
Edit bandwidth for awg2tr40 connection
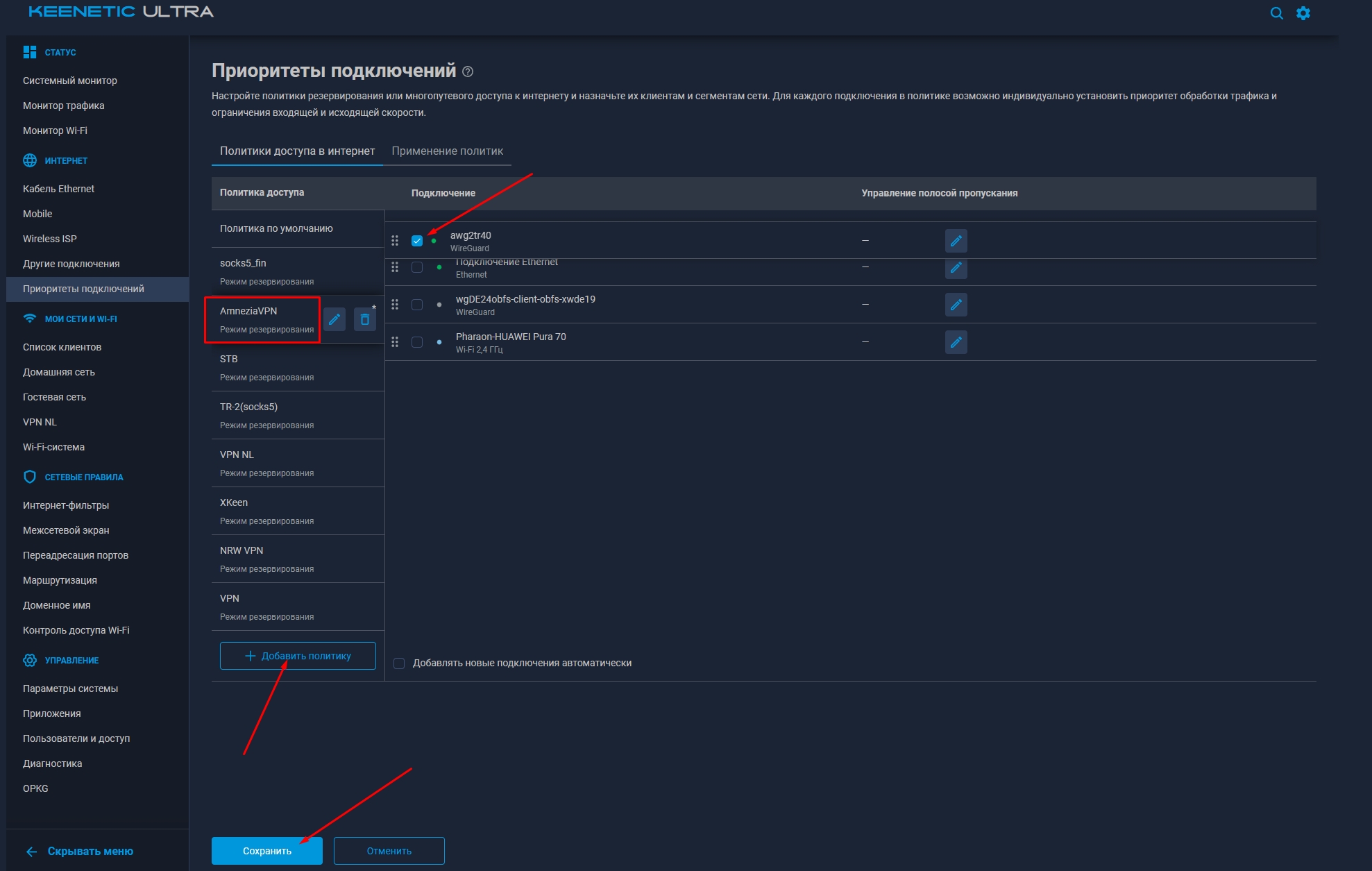pos(956,241)
